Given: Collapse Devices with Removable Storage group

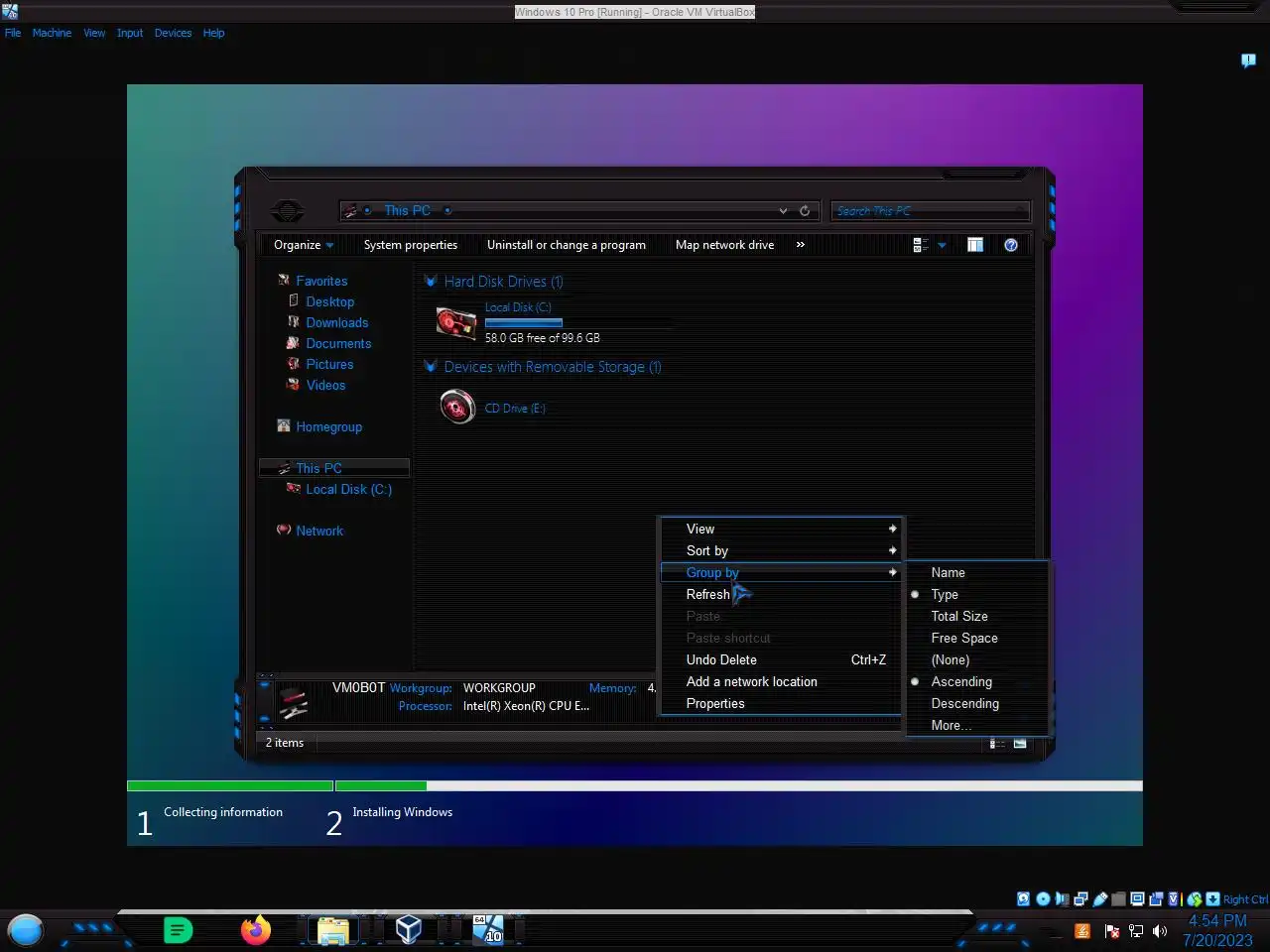Looking at the screenshot, I should click(431, 366).
